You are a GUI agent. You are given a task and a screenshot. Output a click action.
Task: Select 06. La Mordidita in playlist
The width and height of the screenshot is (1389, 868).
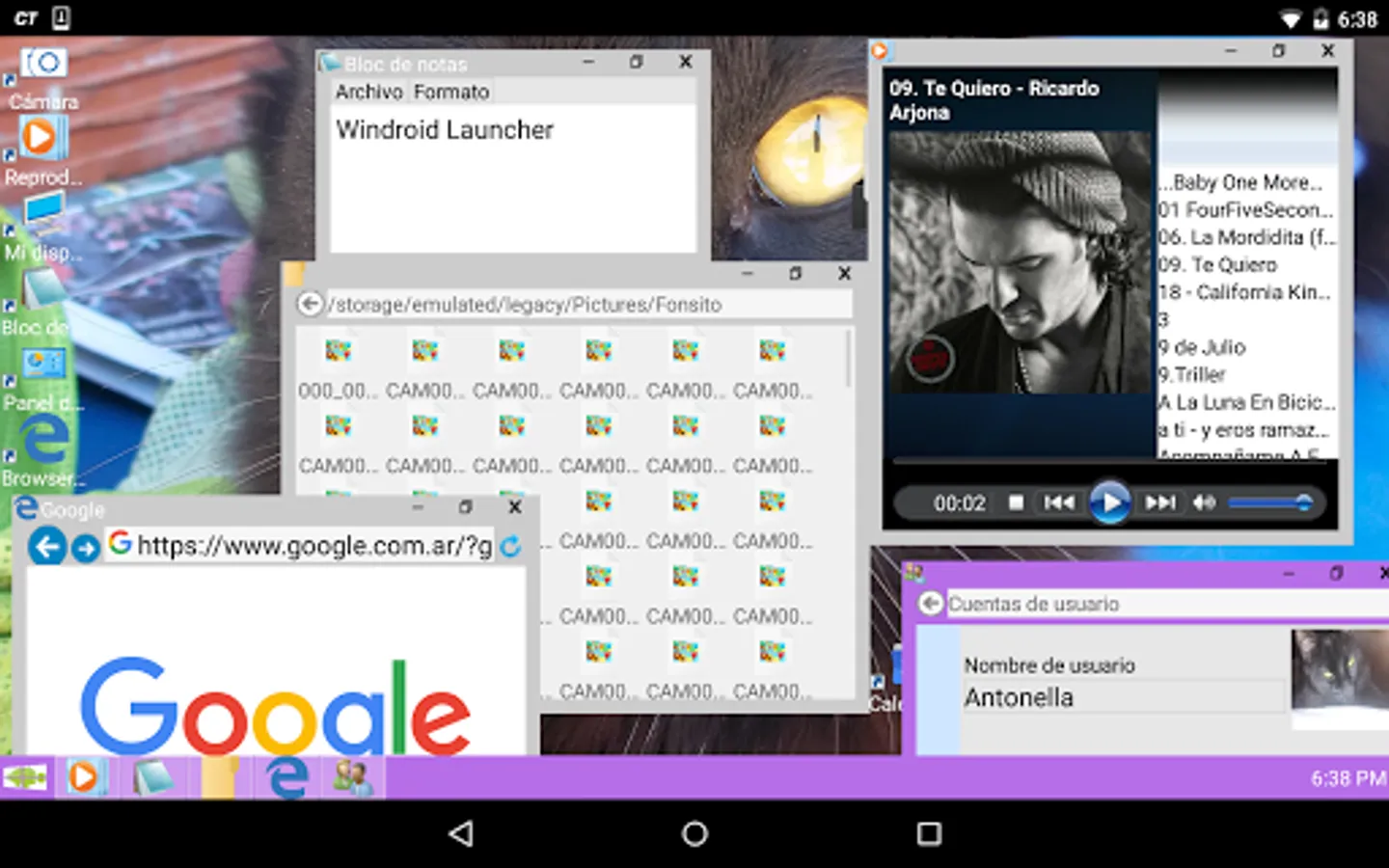click(x=1247, y=237)
